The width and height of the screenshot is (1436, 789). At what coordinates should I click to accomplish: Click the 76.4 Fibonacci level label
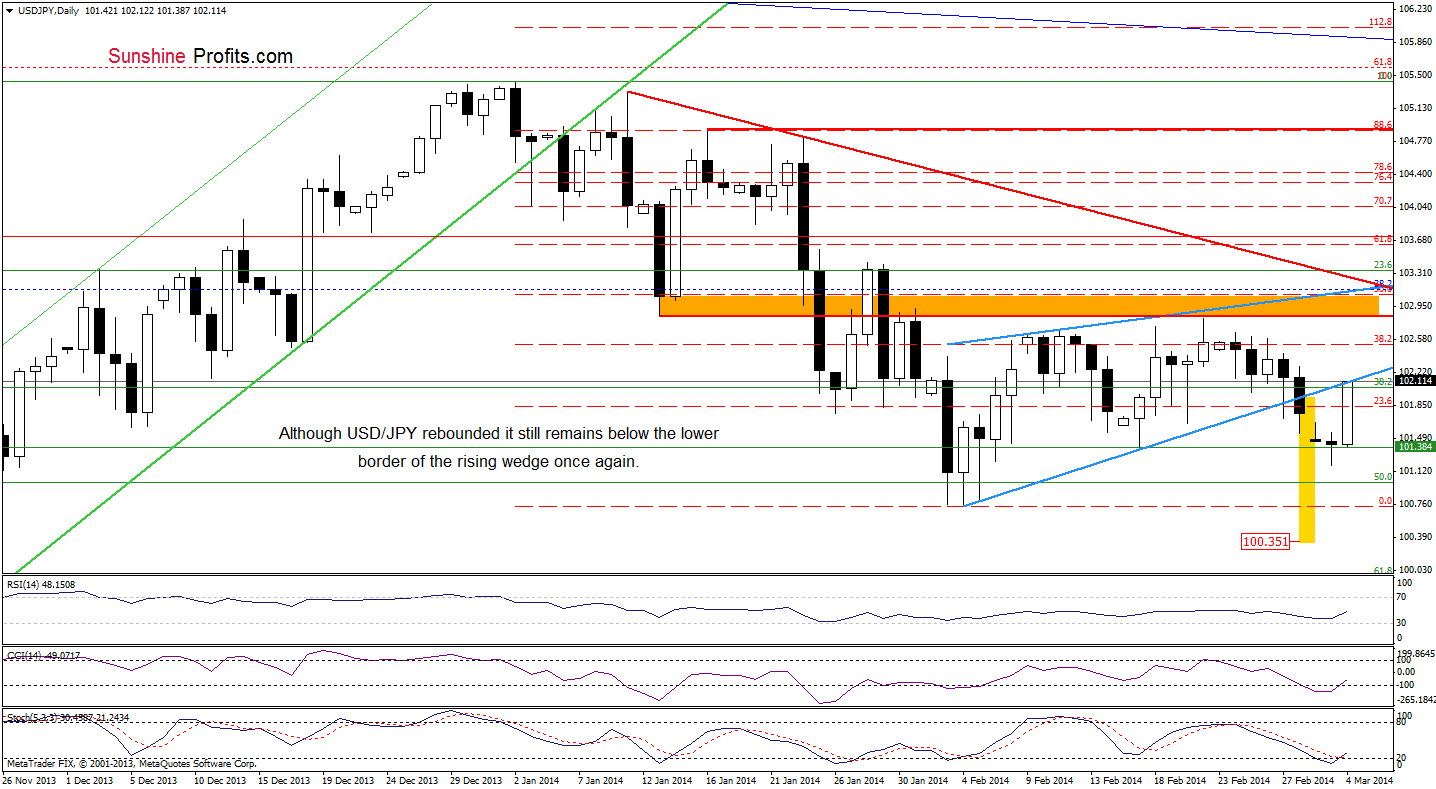1383,176
